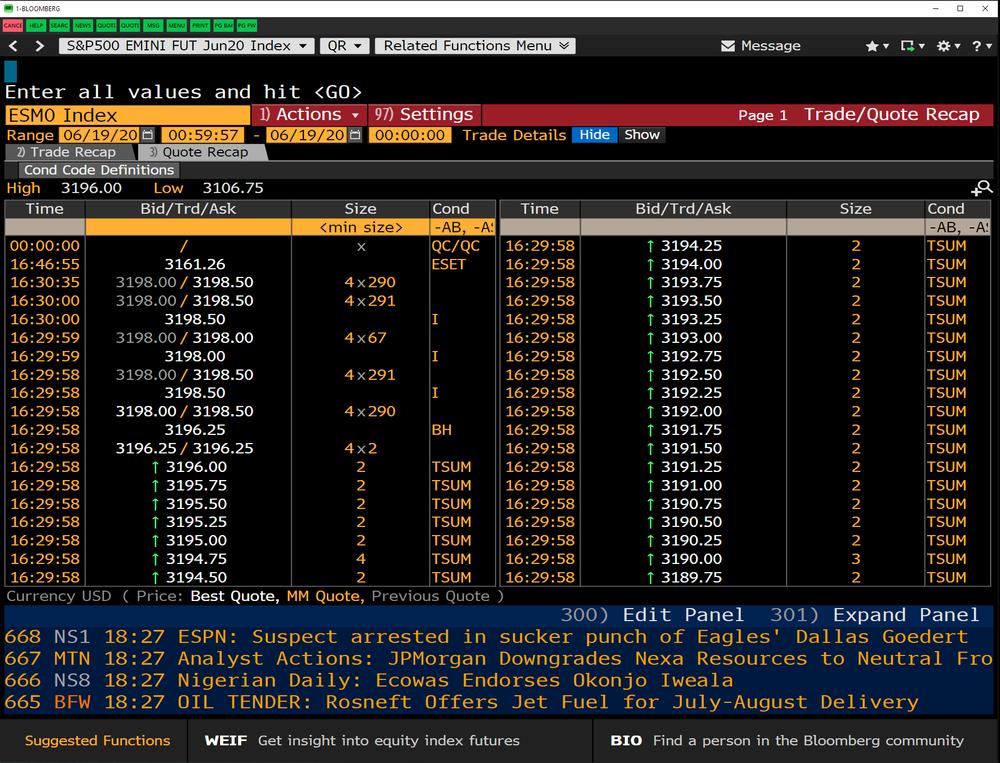Go back with the left arrow
Screen dimensions: 1000x763
[13, 46]
